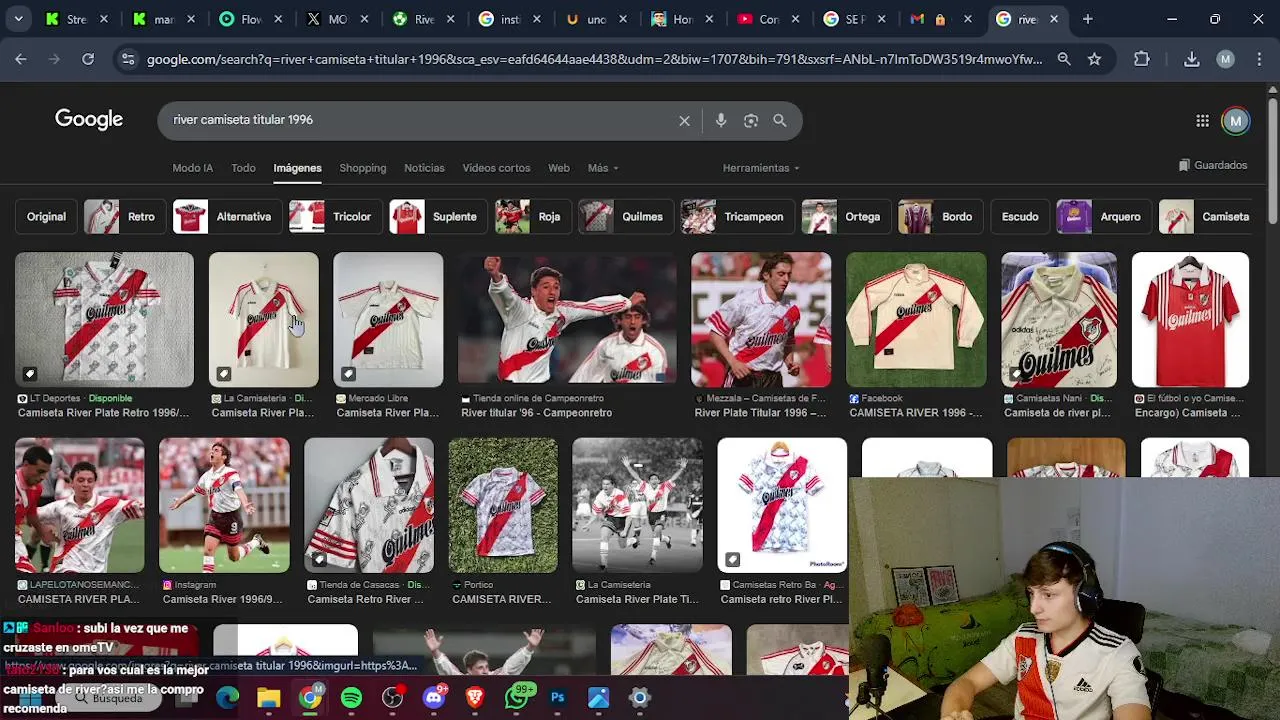Image resolution: width=1280 pixels, height=720 pixels.
Task: Apply the Alternativa filter chip
Action: tap(227, 217)
